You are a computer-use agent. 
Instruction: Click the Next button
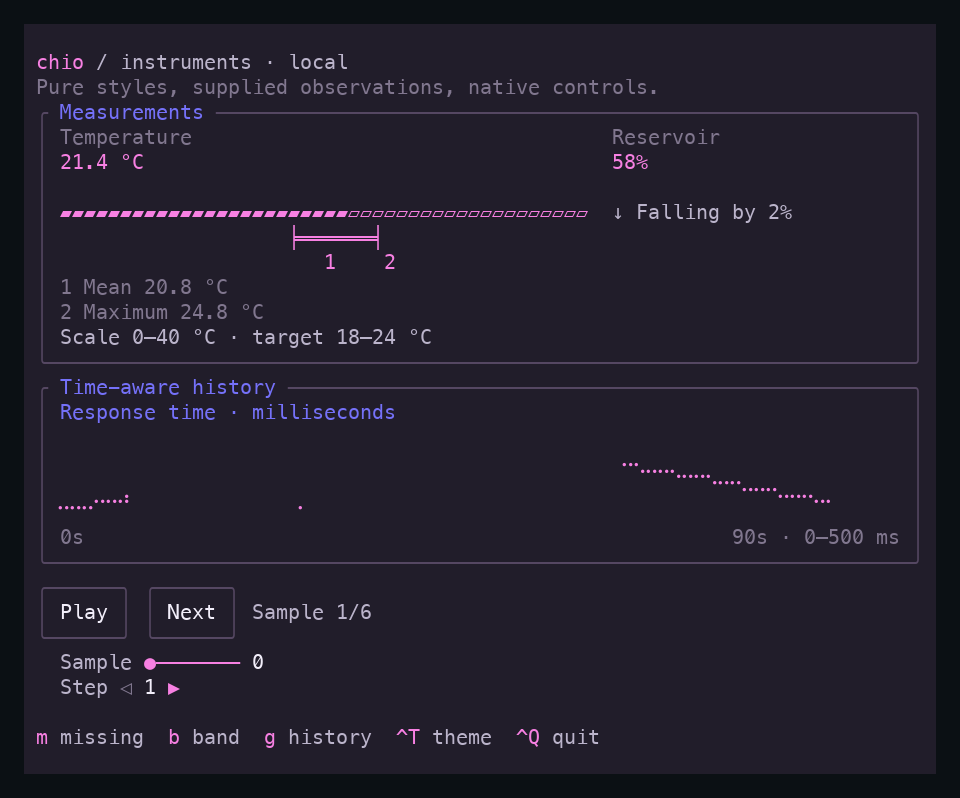(x=192, y=612)
